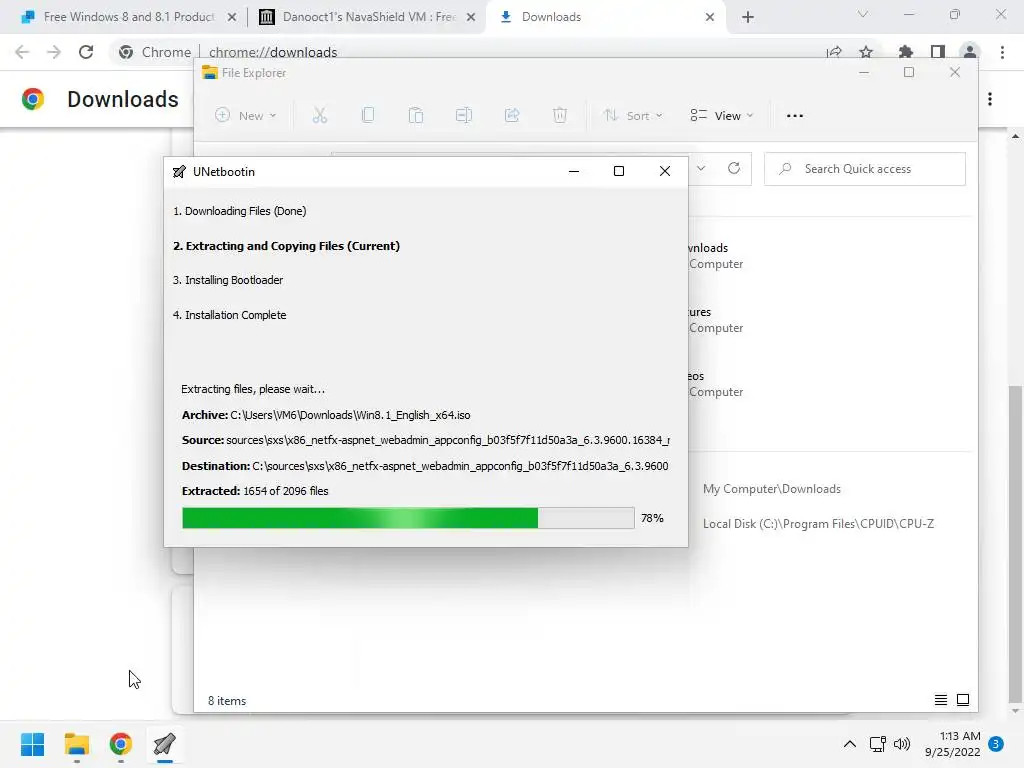Click the Cut icon in File Explorer

tap(319, 116)
